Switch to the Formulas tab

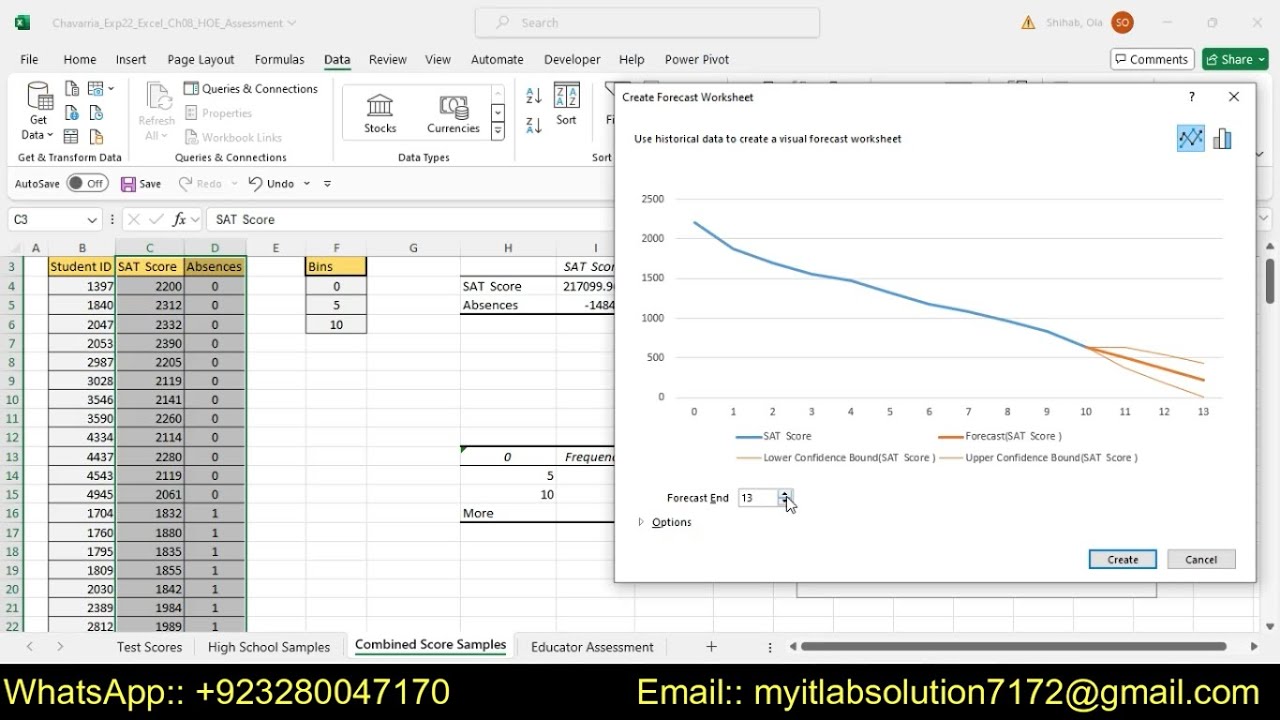(279, 60)
